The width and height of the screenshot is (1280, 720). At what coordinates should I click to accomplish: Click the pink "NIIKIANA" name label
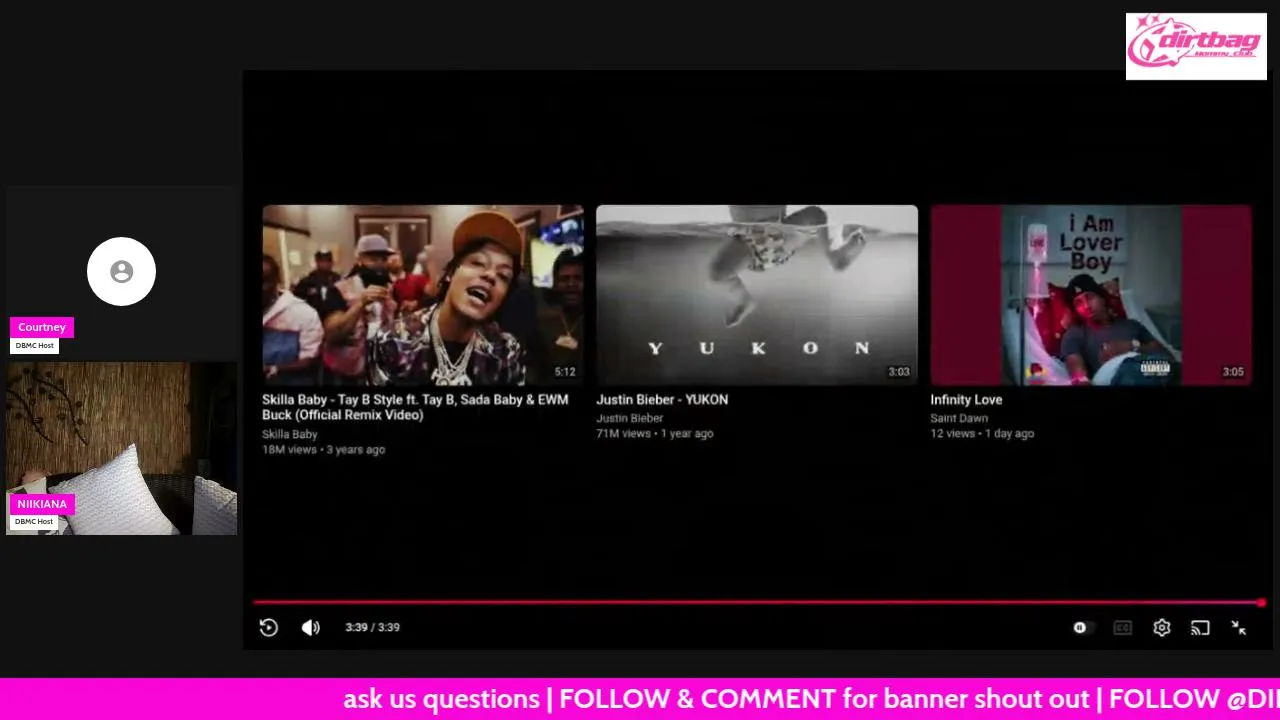click(42, 504)
